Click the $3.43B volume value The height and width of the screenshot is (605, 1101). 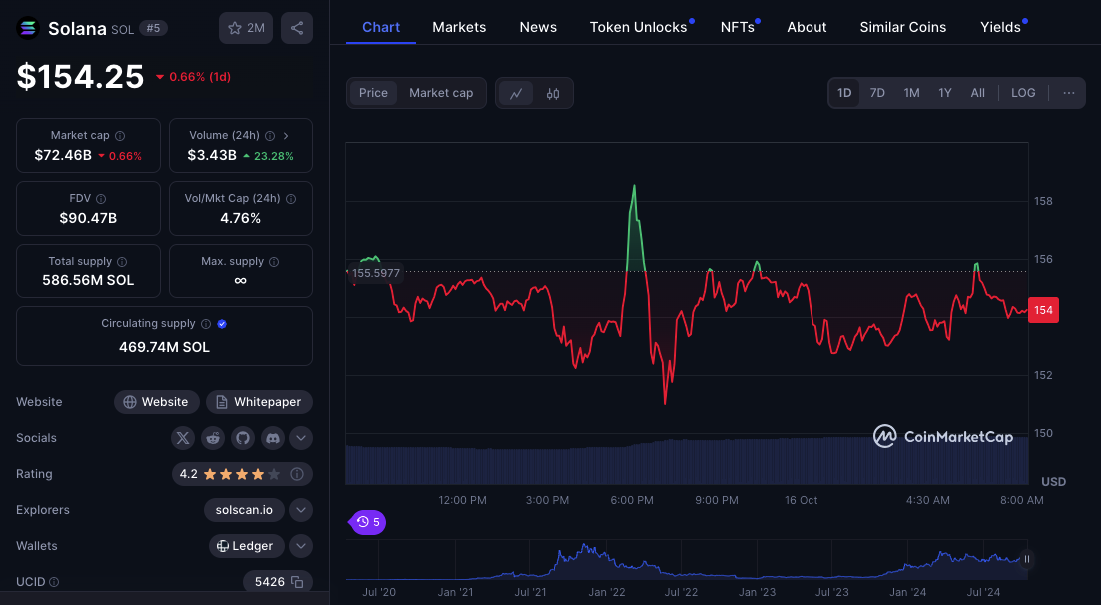[212, 155]
